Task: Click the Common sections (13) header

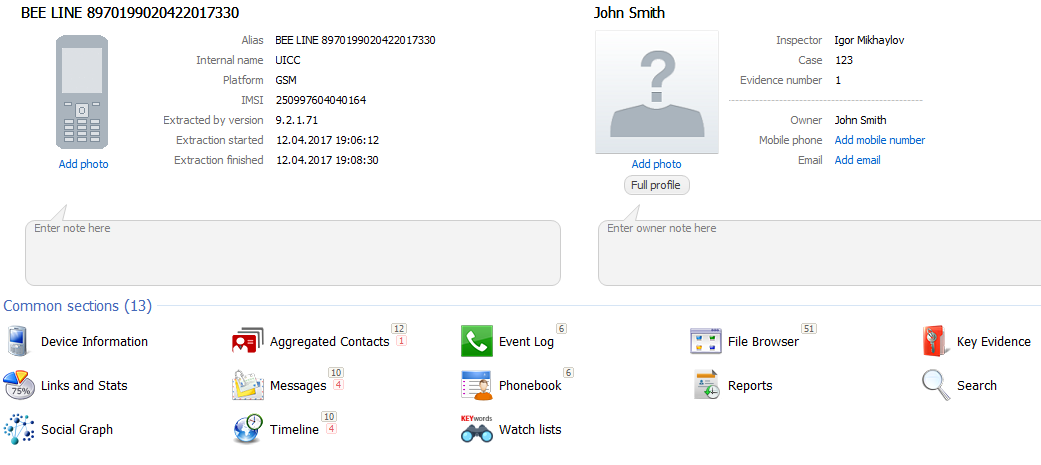Action: [78, 306]
